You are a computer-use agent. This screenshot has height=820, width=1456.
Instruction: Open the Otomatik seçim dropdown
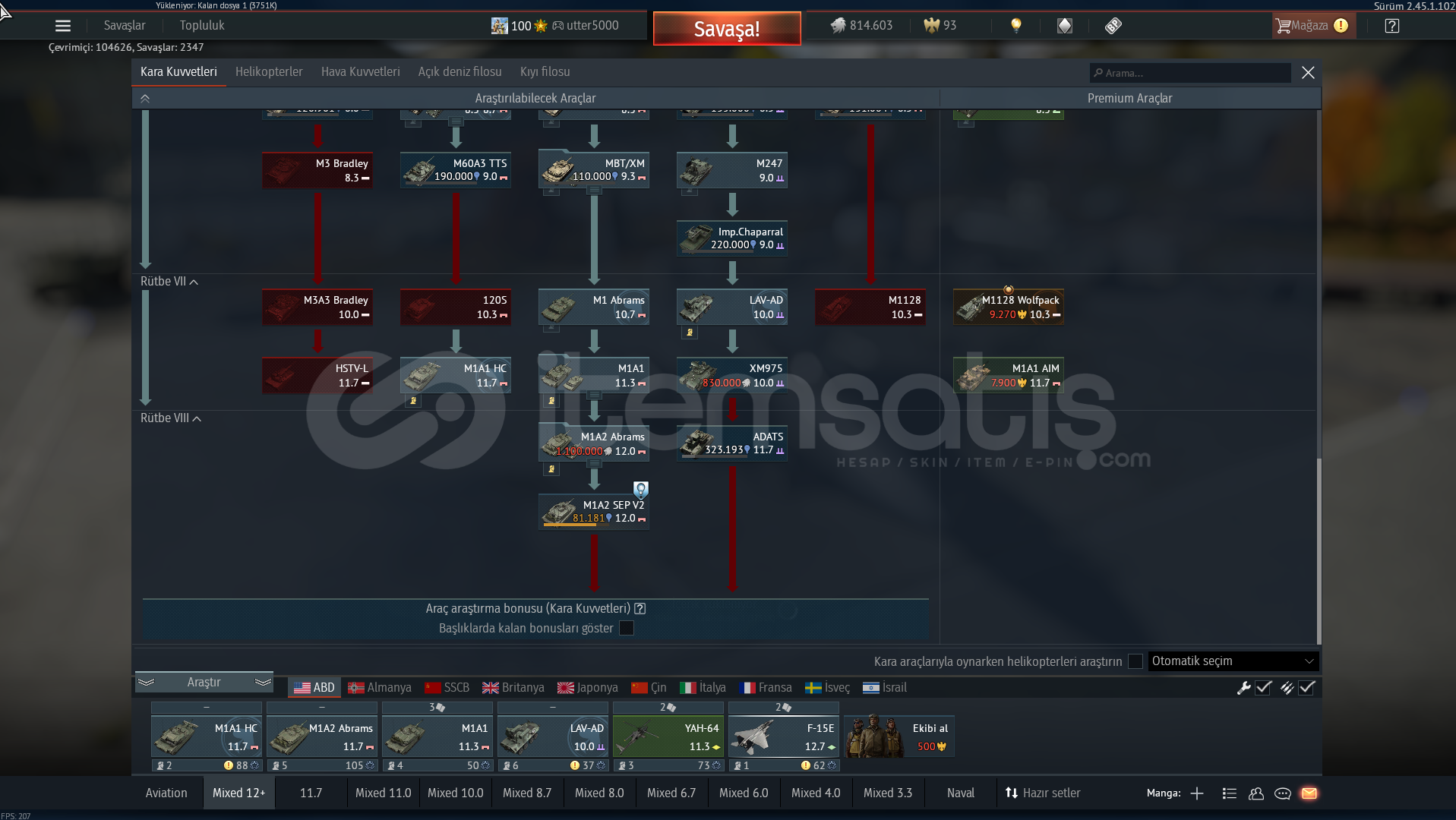tap(1233, 661)
